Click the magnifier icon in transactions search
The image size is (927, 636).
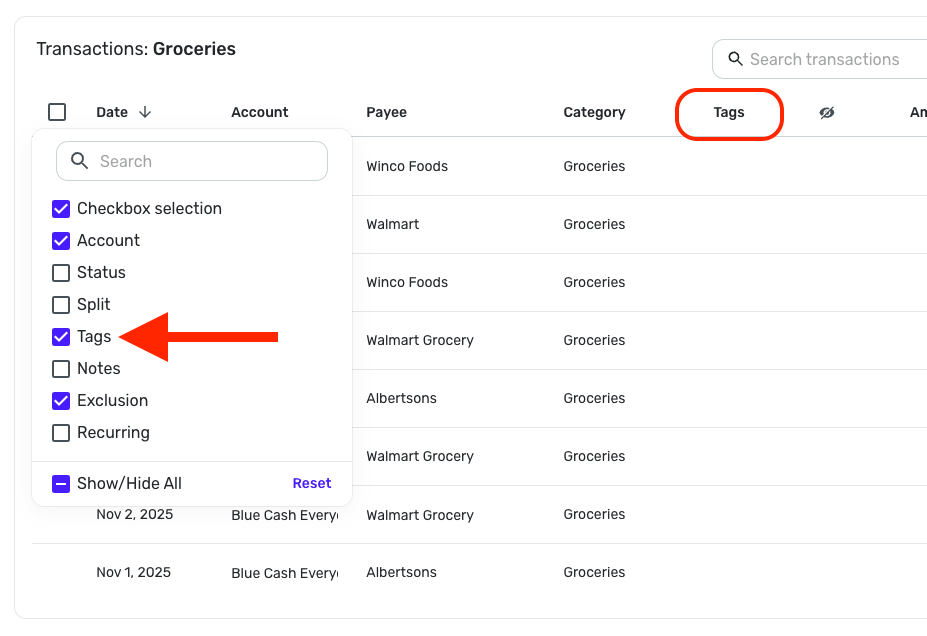pos(735,59)
